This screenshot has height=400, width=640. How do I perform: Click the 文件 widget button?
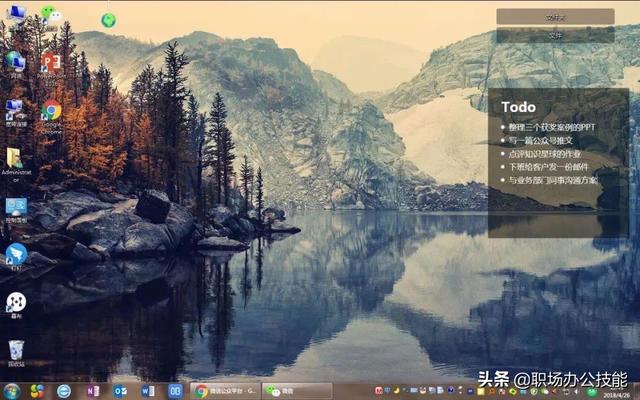click(555, 36)
